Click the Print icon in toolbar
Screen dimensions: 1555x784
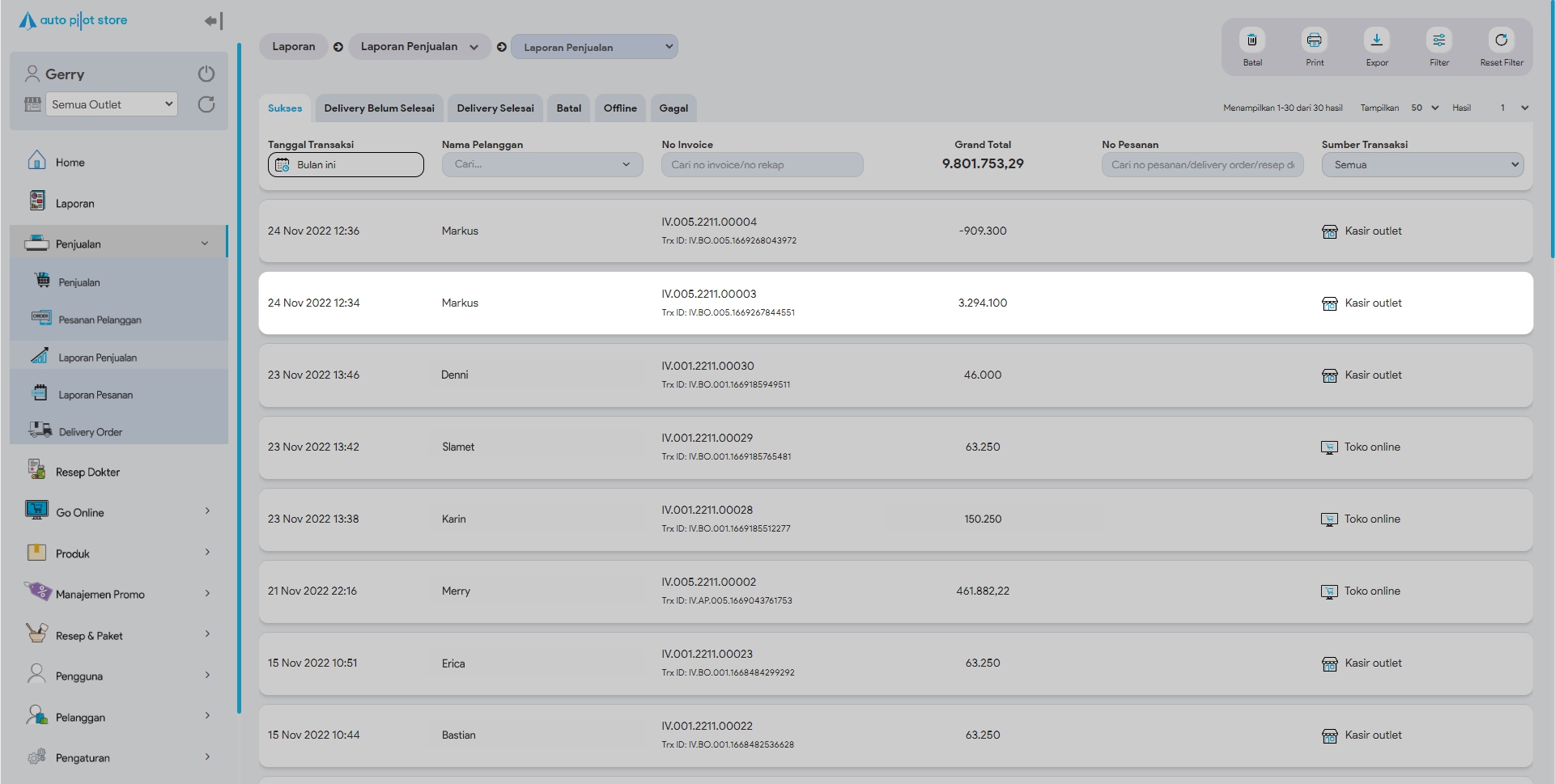coord(1314,40)
